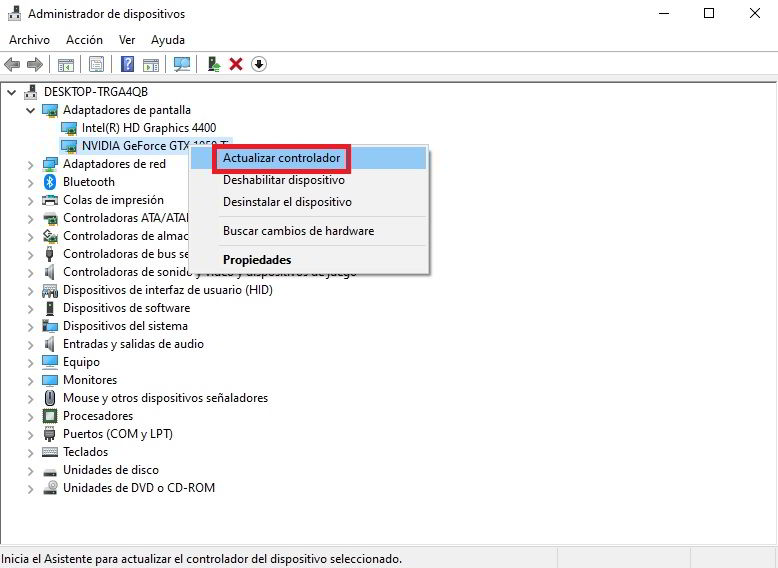Click the properties sheet toolbar icon
The image size is (778, 568).
pos(96,64)
